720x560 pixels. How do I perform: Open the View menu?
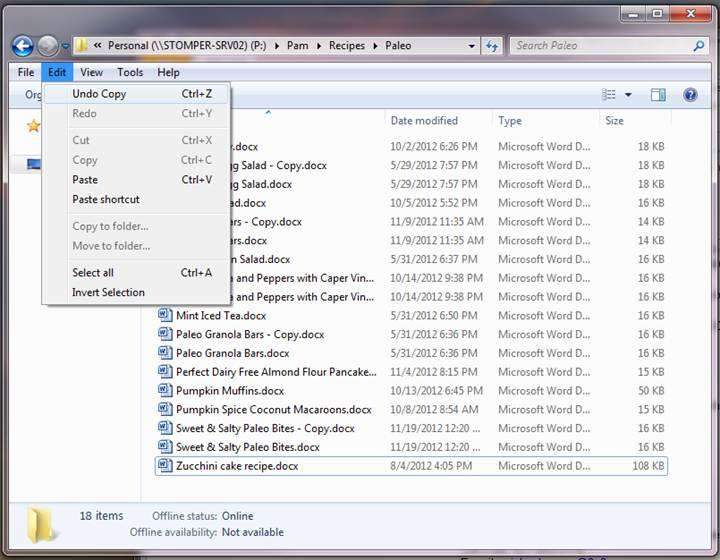pos(91,72)
